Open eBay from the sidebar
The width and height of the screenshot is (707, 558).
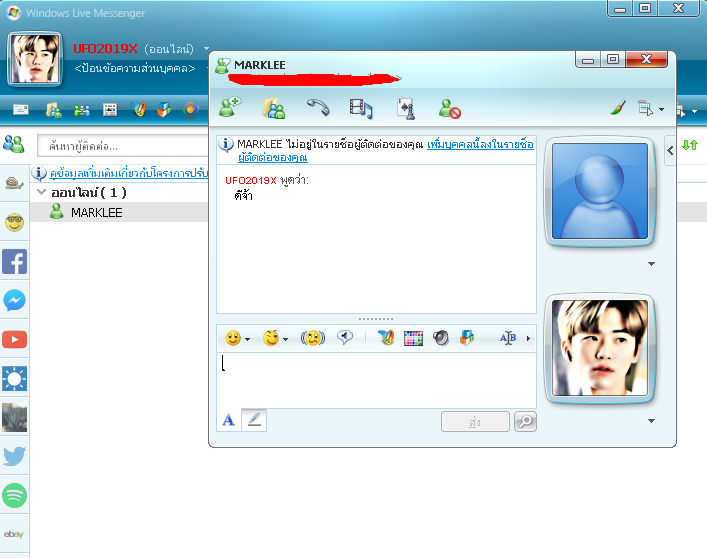pos(14,534)
